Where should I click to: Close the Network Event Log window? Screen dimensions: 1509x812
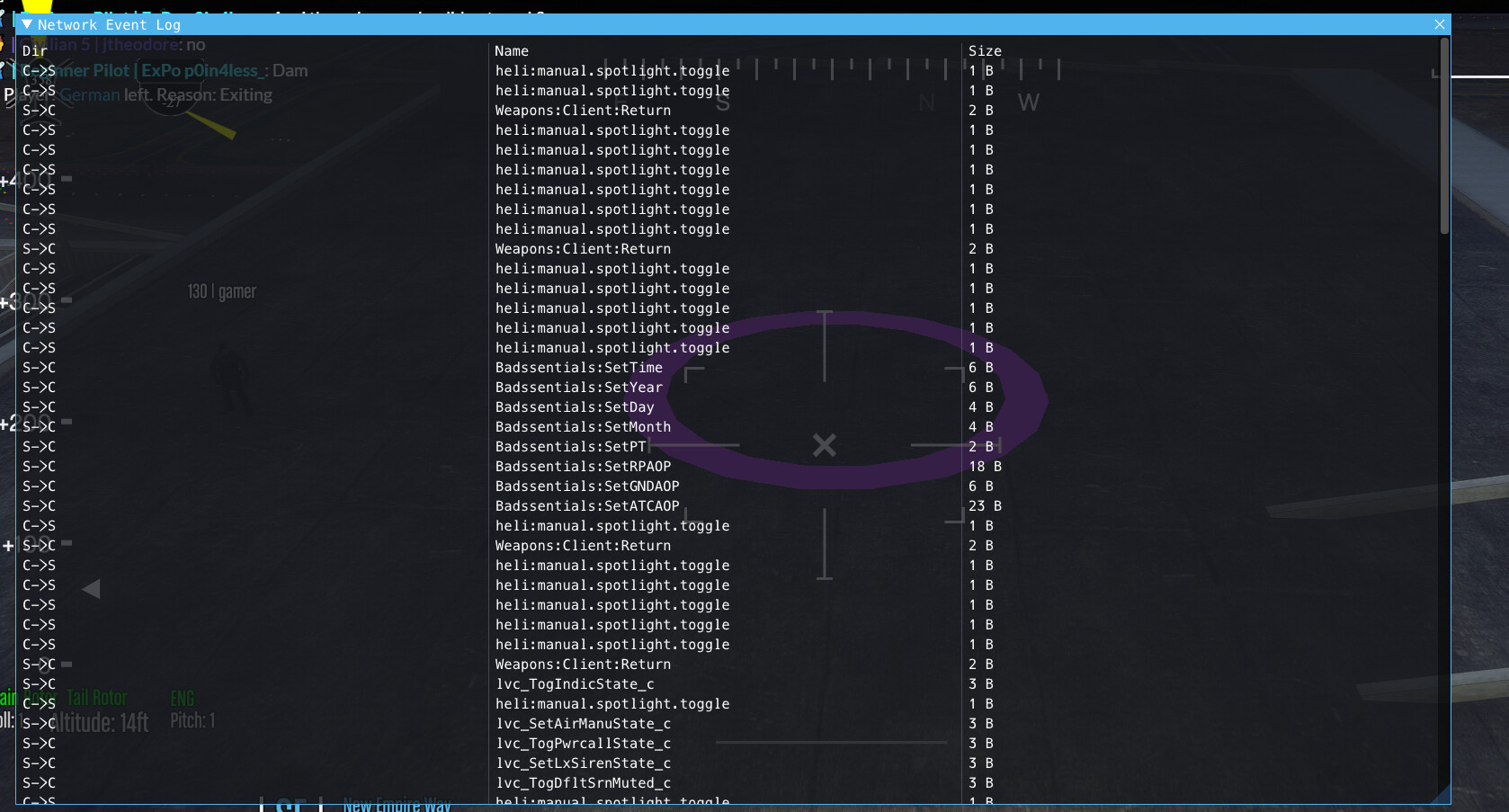pyautogui.click(x=1439, y=24)
